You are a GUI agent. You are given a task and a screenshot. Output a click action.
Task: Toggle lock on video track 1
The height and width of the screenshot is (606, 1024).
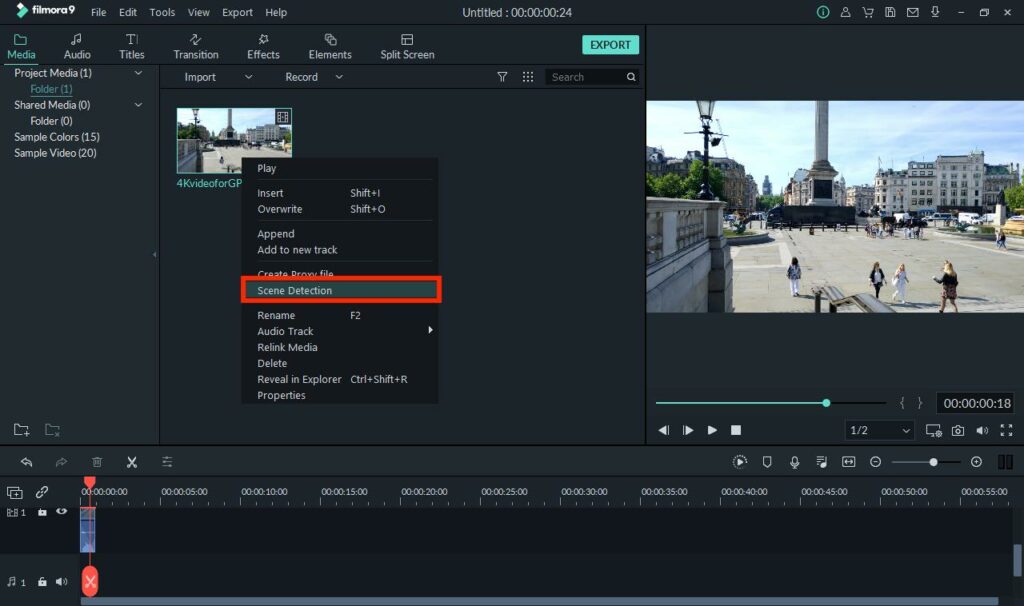(x=42, y=512)
